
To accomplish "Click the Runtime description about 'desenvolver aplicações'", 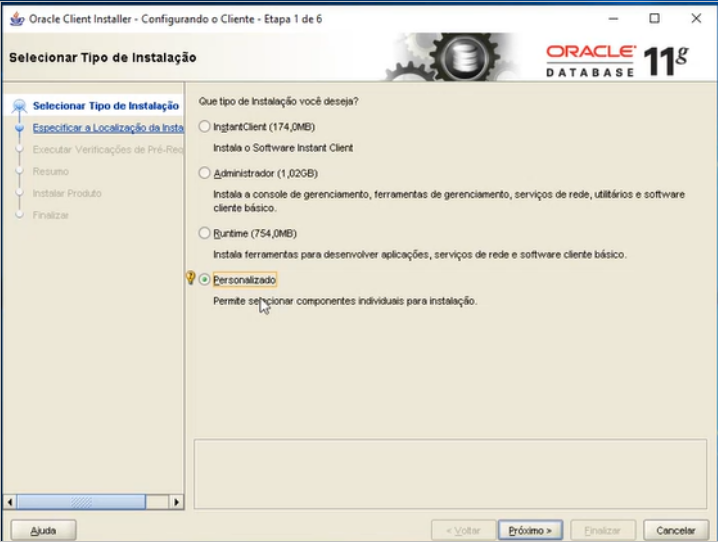I will pyautogui.click(x=420, y=255).
